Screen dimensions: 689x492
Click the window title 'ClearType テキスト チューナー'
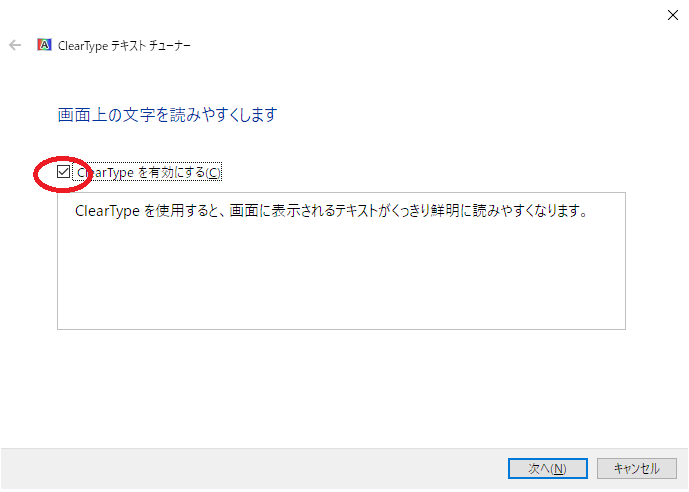coord(124,46)
